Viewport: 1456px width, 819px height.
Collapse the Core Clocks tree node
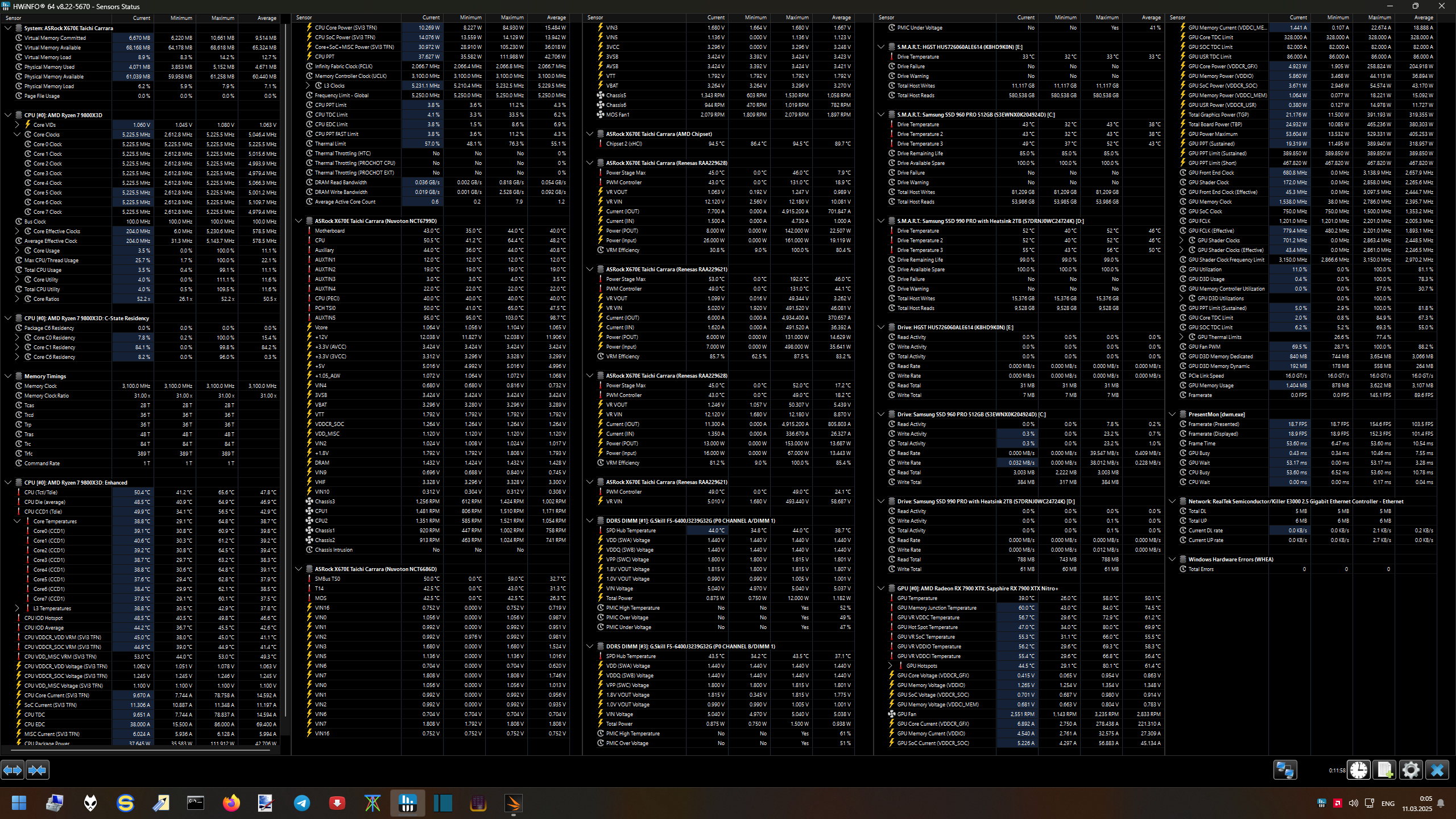17,135
